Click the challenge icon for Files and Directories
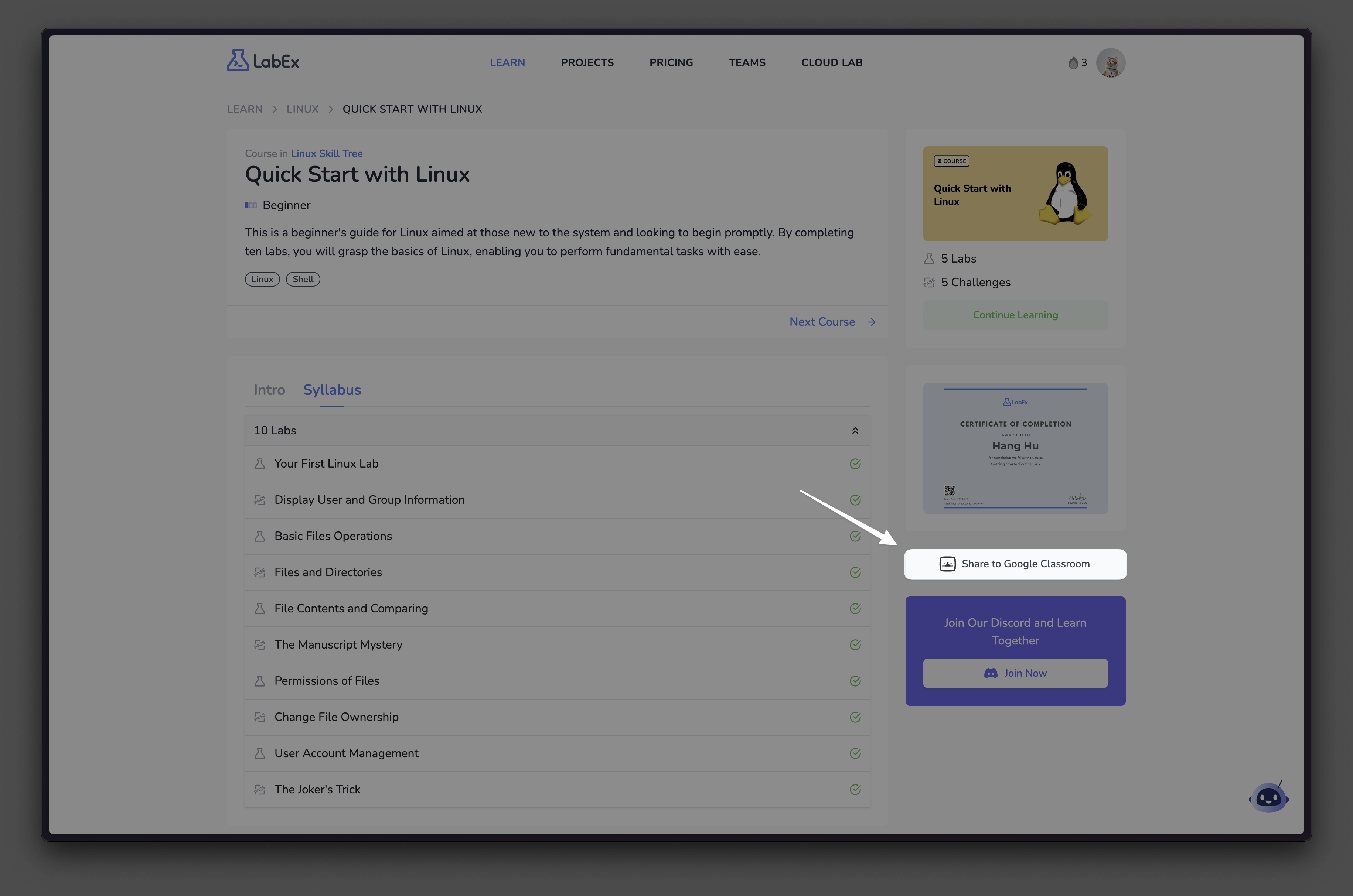 pos(259,572)
